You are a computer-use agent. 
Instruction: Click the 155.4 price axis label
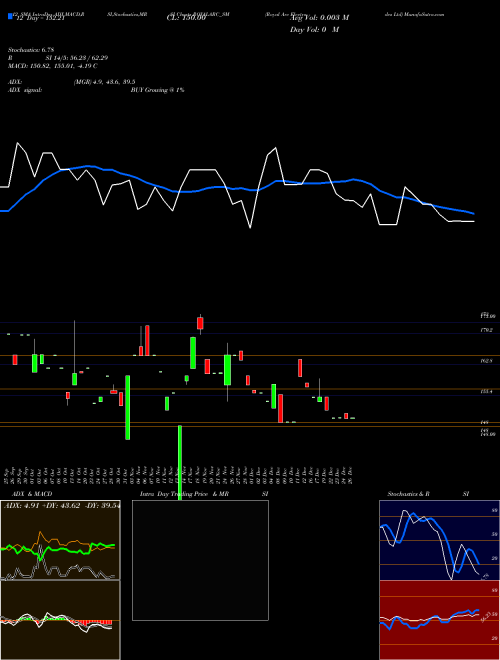pos(486,391)
